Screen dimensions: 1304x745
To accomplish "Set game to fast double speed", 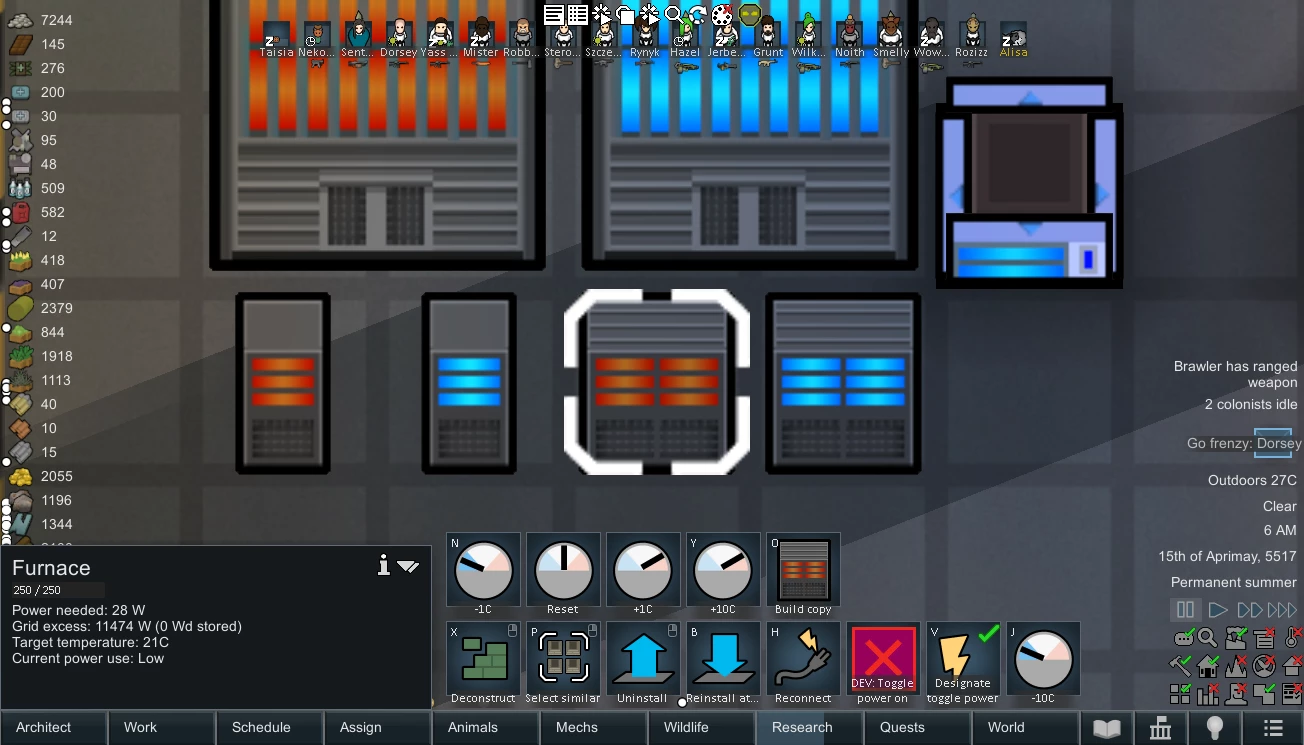I will tap(1249, 609).
